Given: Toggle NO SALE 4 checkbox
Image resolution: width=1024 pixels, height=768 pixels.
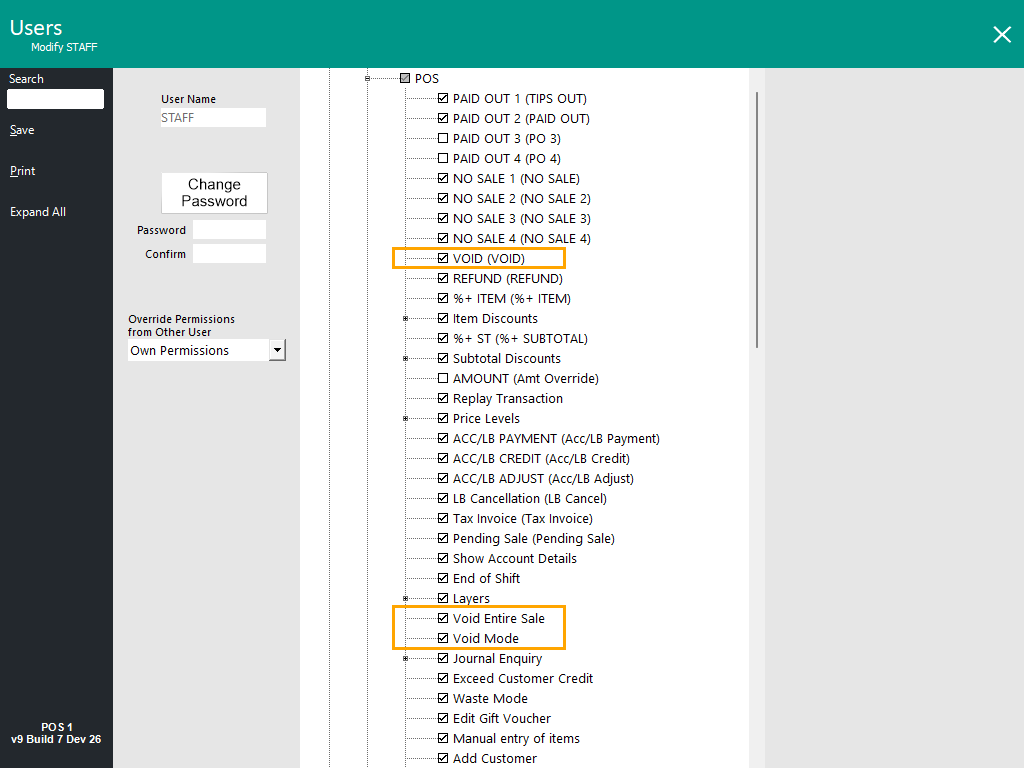Looking at the screenshot, I should [443, 238].
